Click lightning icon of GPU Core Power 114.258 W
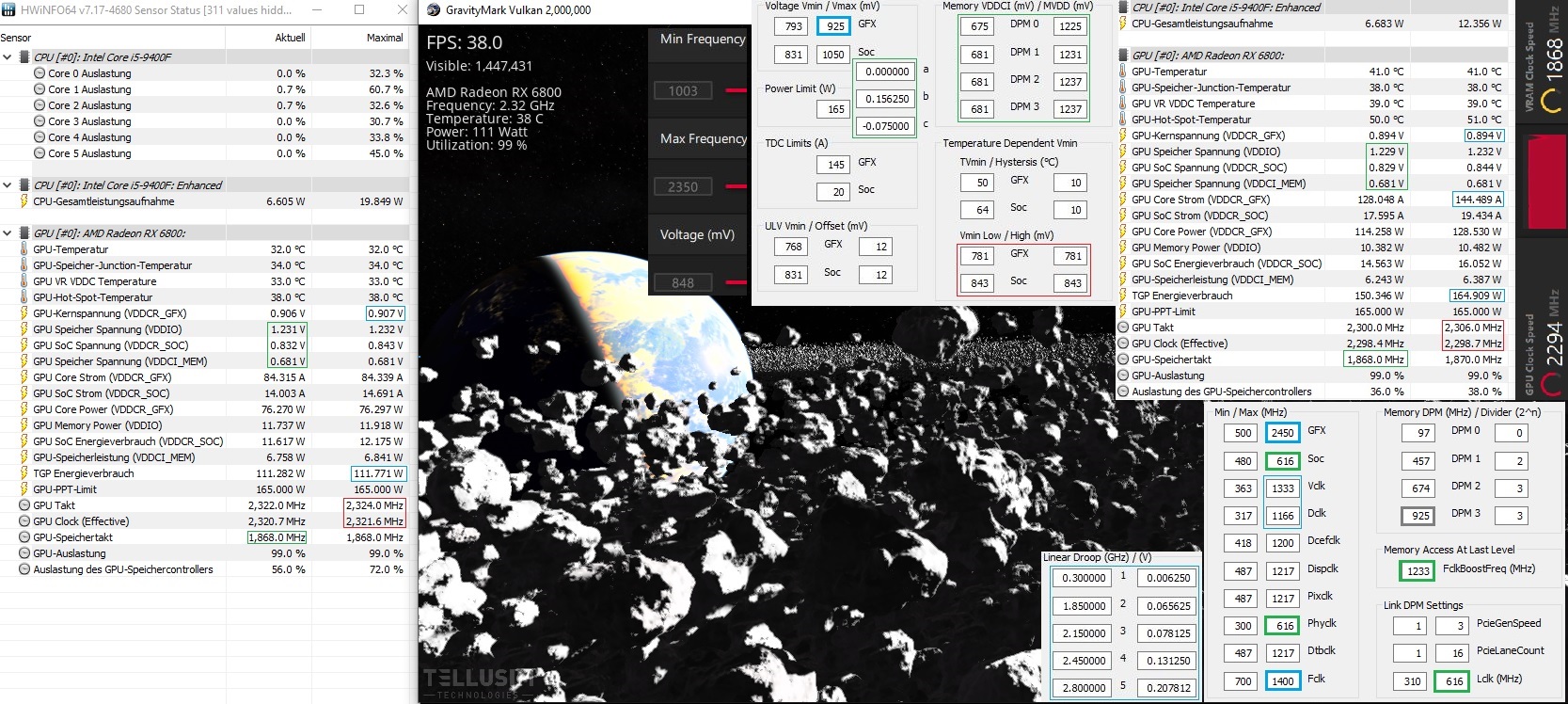1568x704 pixels. click(1123, 232)
